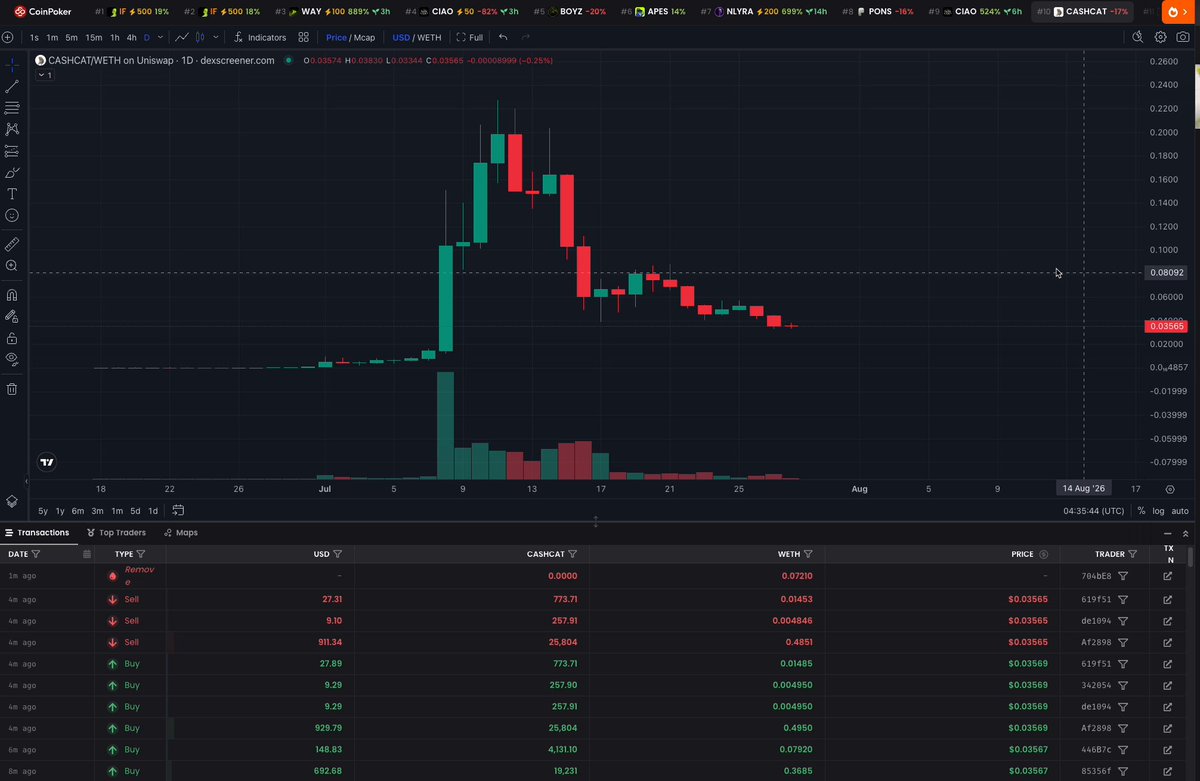Delete all drawings with trash icon
This screenshot has height=781, width=1200.
(12, 389)
